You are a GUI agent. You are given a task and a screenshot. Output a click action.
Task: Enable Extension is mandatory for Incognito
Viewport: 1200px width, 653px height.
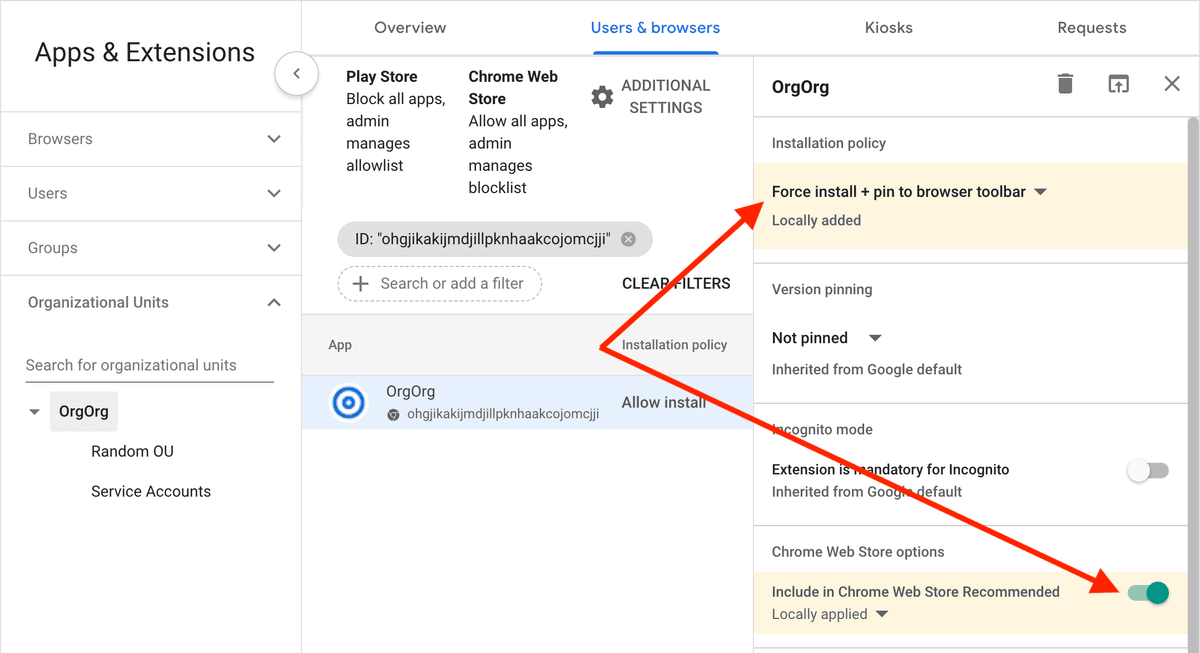pyautogui.click(x=1148, y=470)
